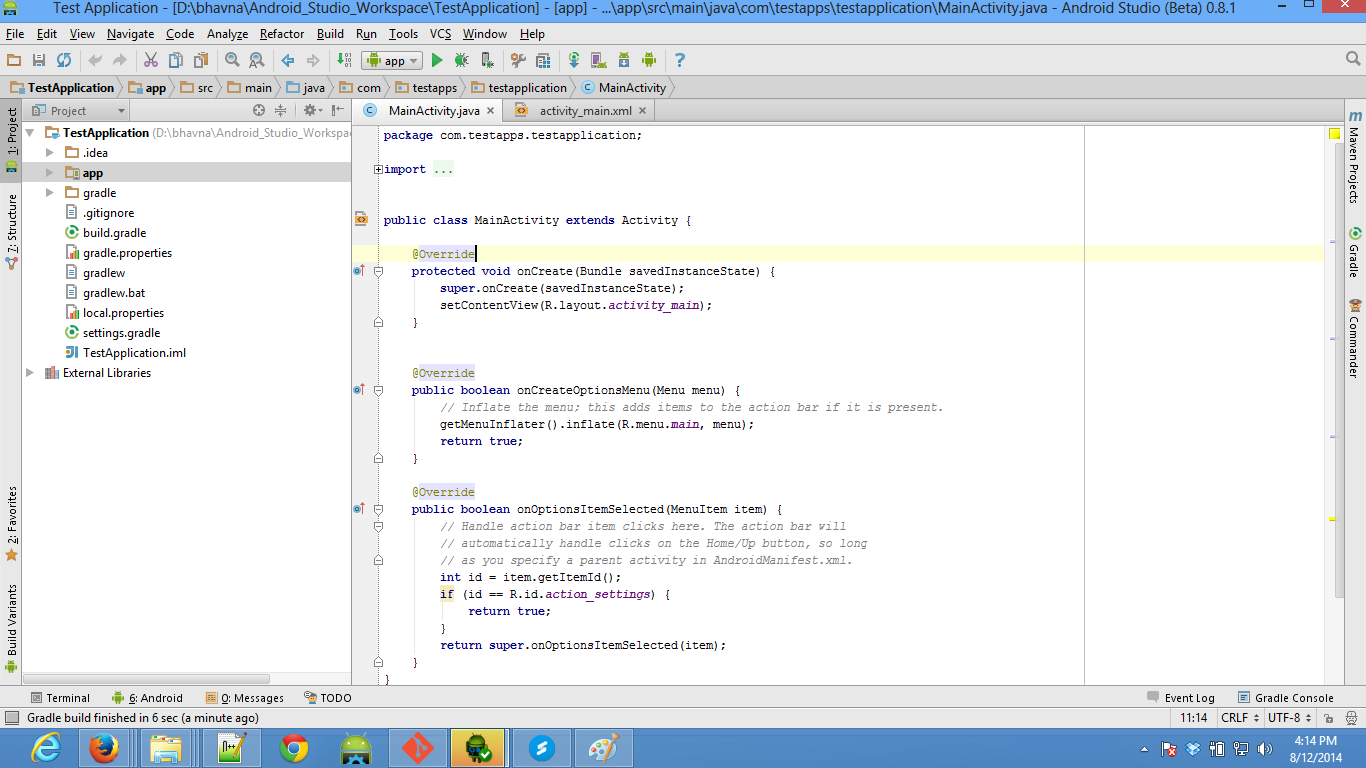Open the Navigate menu
Viewport: 1366px width, 768px height.
click(x=130, y=34)
